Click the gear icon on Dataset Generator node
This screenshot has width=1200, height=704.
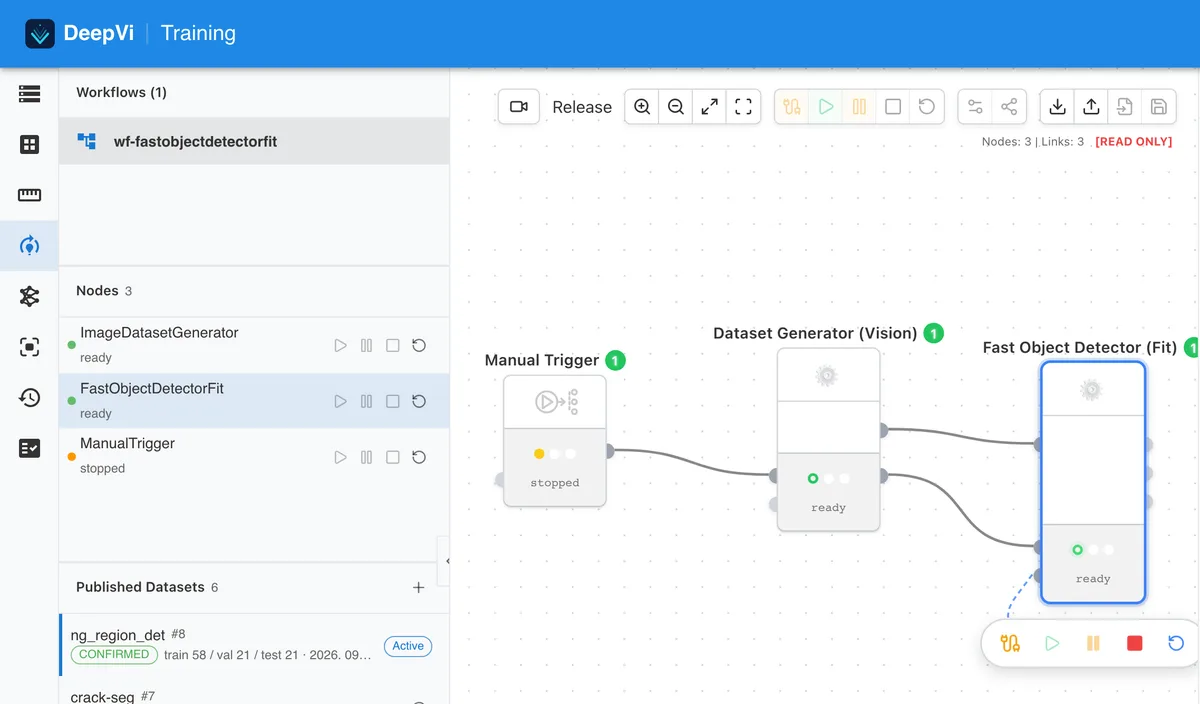click(826, 376)
